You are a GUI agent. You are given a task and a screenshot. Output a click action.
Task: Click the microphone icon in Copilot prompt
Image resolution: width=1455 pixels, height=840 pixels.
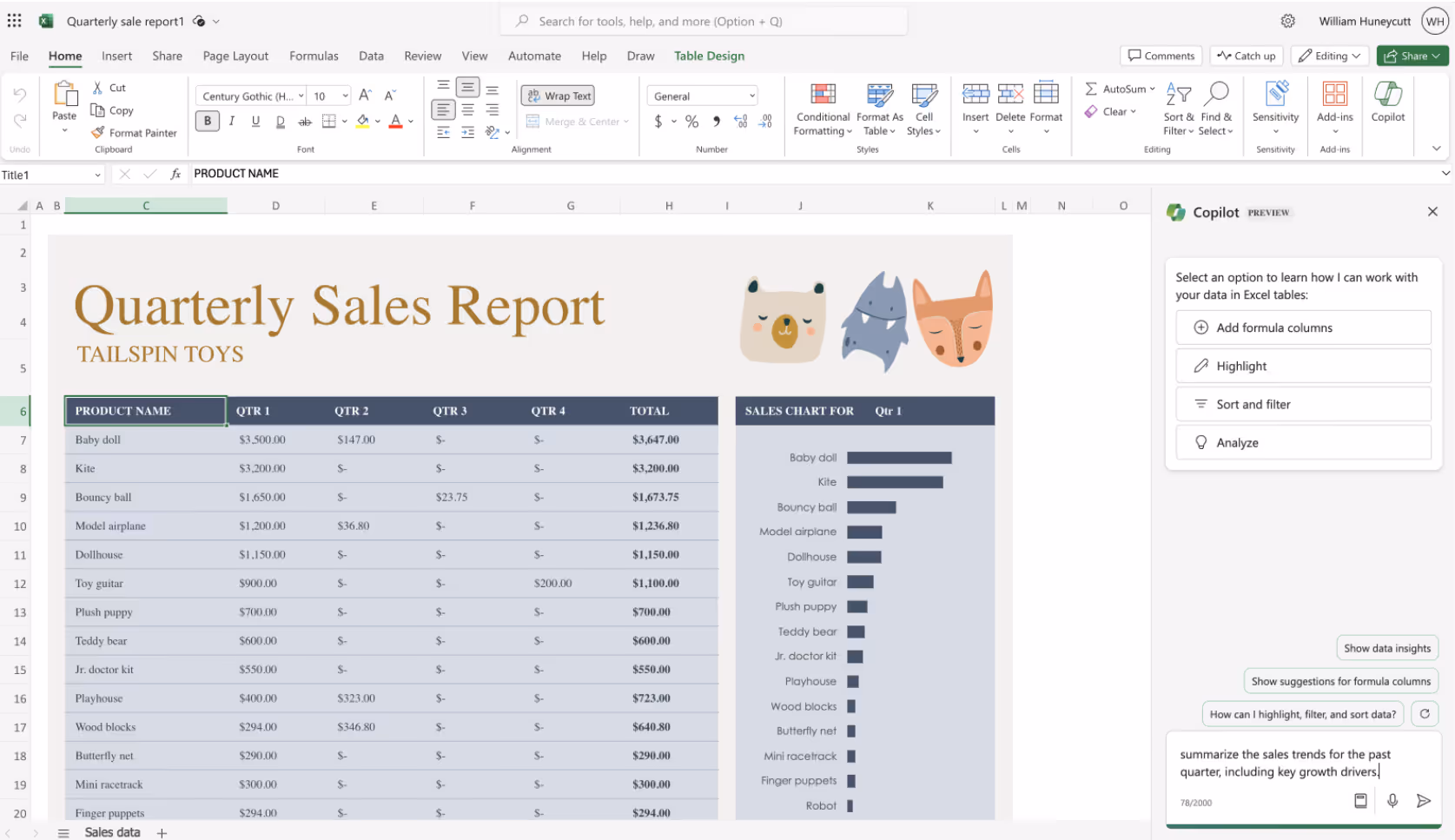[x=1392, y=801]
